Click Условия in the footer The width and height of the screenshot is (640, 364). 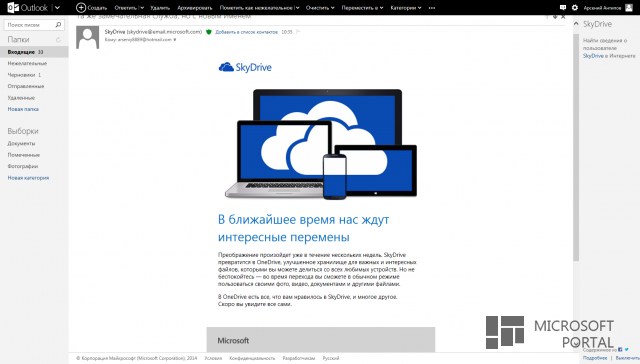pyautogui.click(x=213, y=358)
